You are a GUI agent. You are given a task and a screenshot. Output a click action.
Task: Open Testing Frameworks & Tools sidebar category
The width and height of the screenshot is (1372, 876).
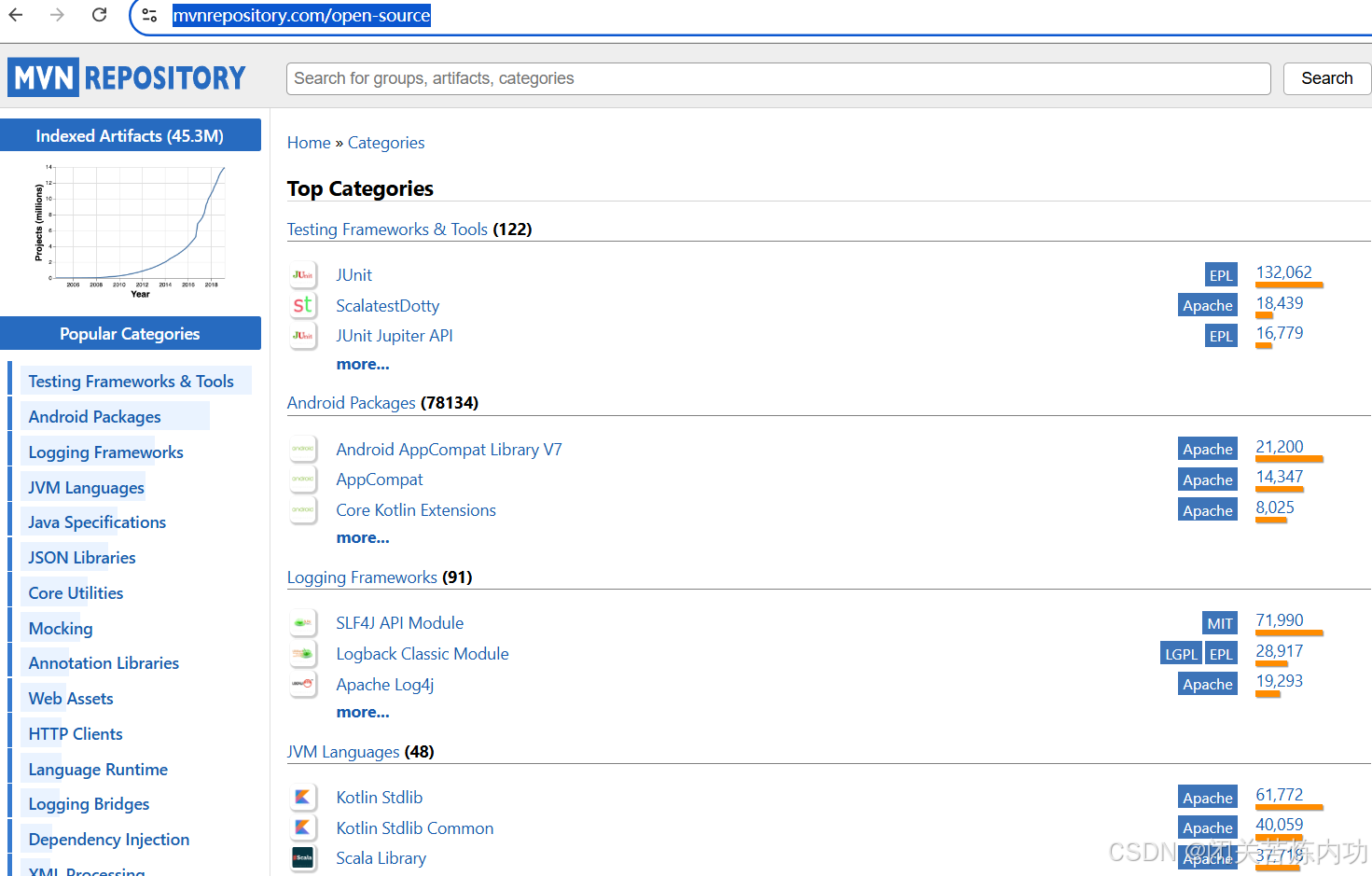(x=131, y=382)
